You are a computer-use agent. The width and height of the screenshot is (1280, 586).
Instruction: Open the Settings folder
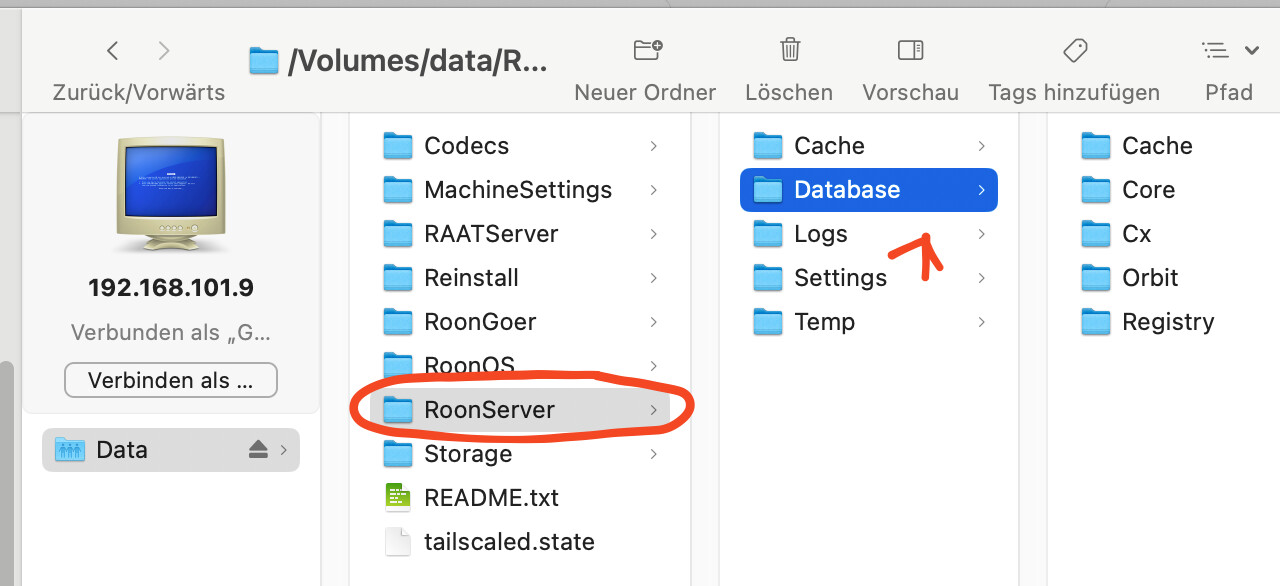[839, 278]
